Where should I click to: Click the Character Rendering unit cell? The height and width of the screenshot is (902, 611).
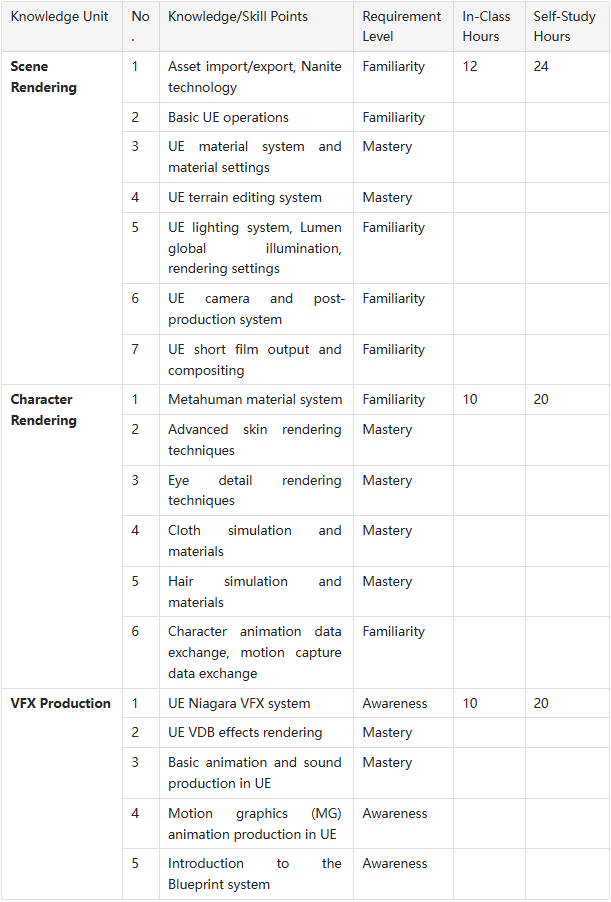pos(62,536)
